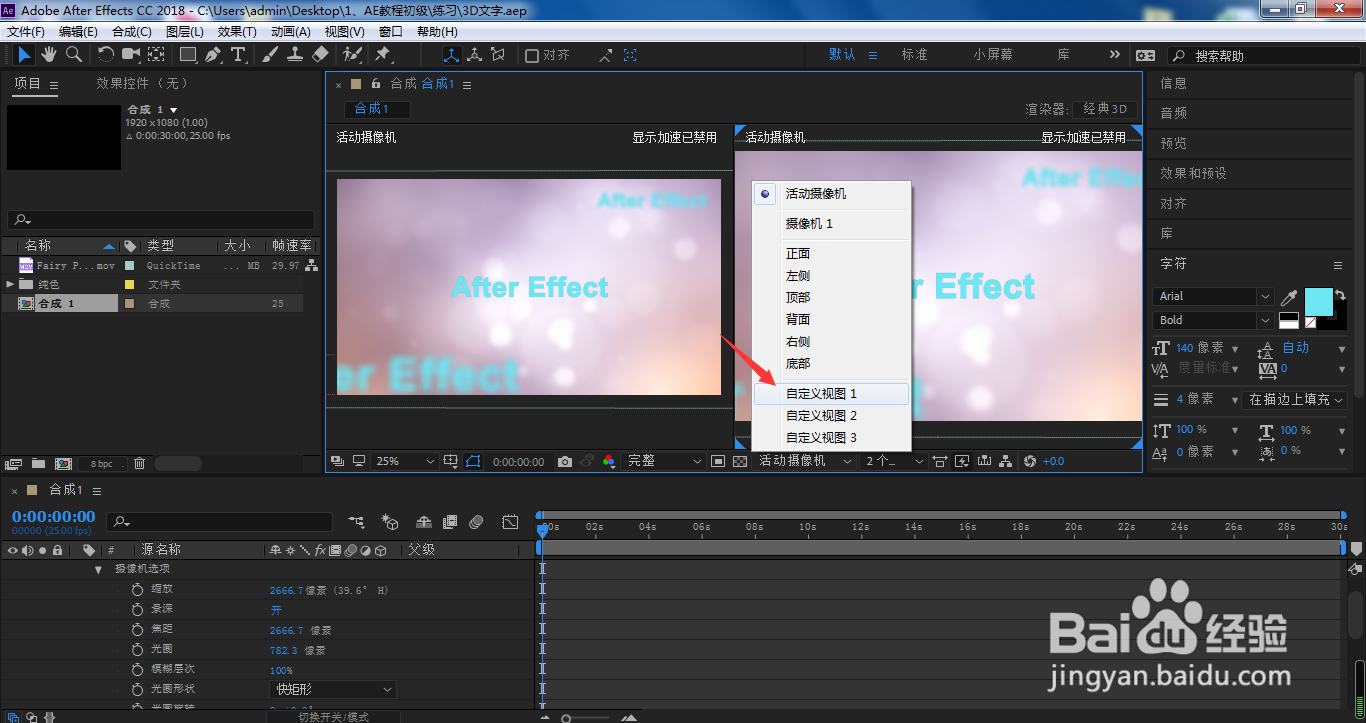The height and width of the screenshot is (723, 1366).
Task: Click the 切换开关/模式 button
Action: point(334,717)
